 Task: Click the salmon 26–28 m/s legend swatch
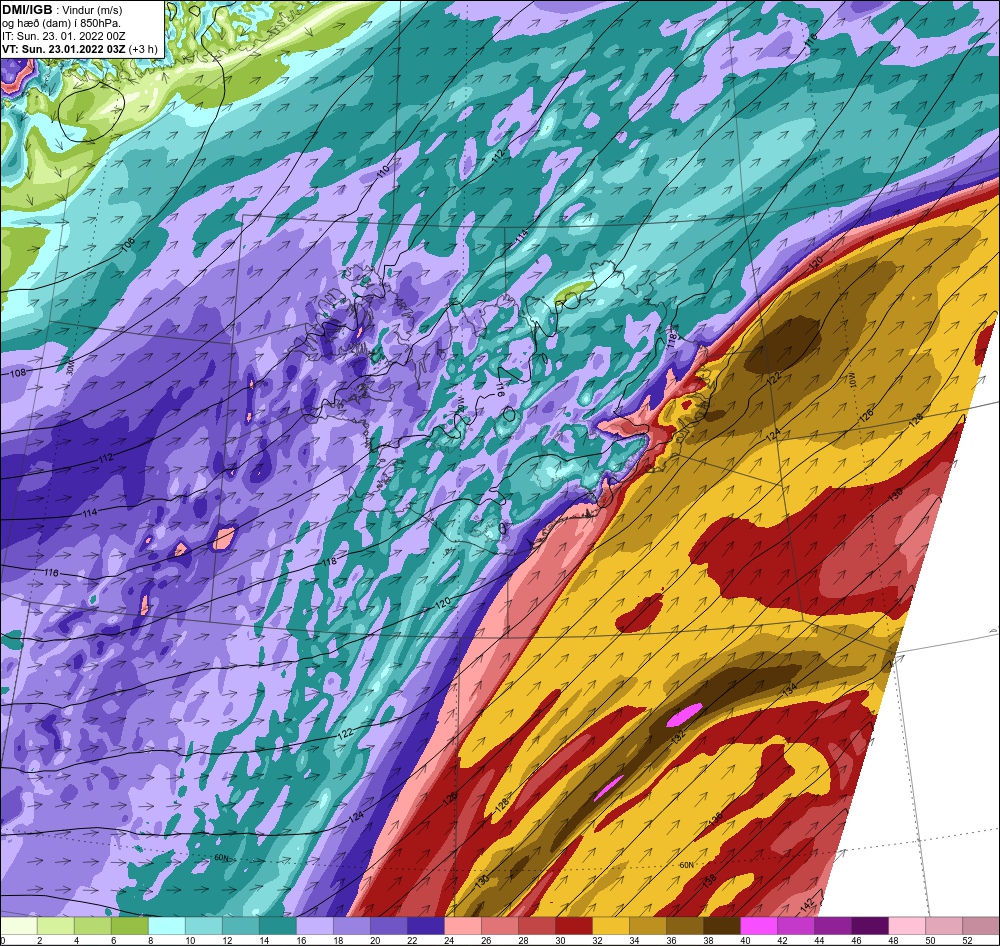[x=501, y=926]
